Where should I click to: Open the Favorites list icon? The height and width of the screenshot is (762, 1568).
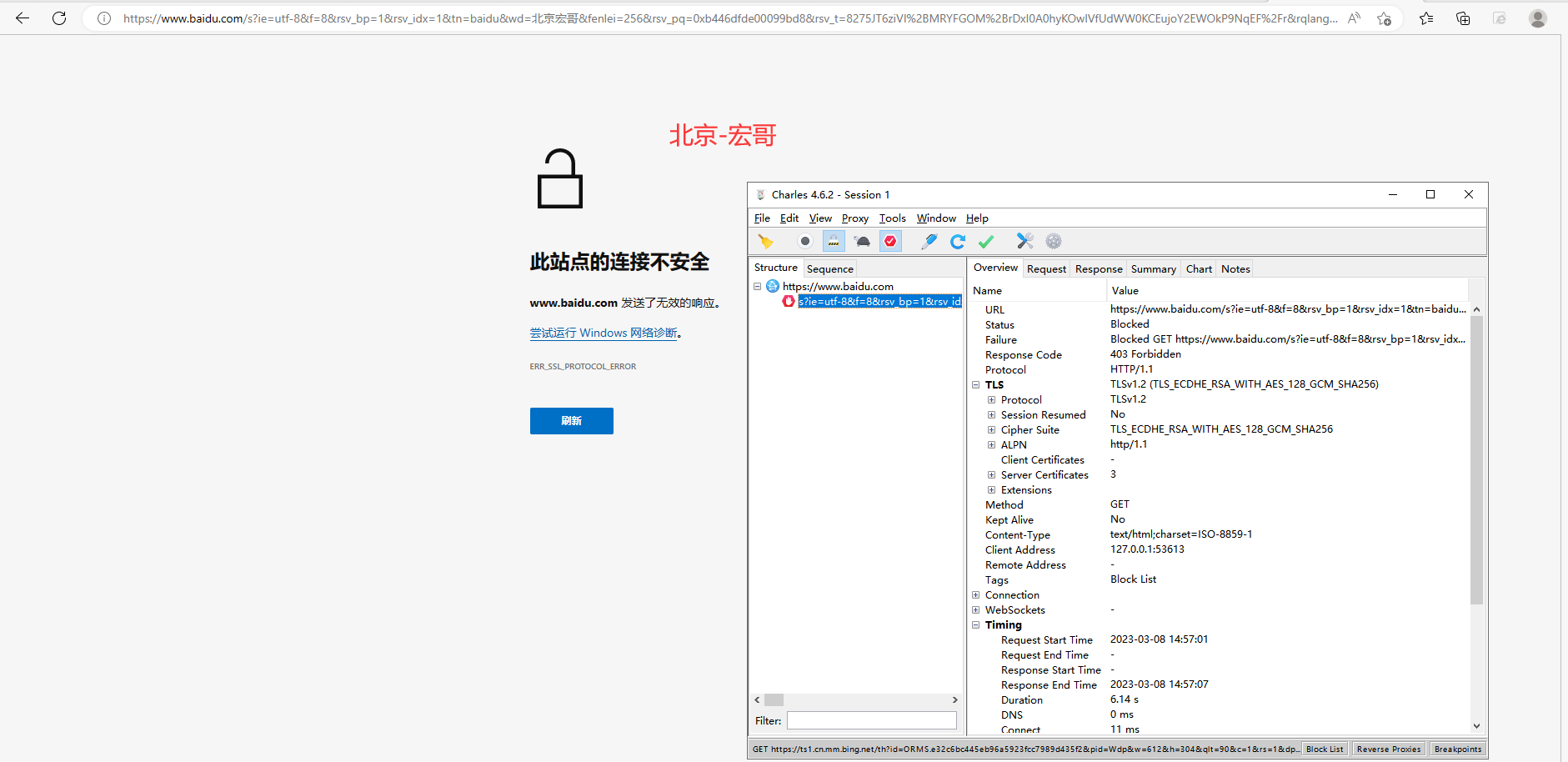(x=1426, y=18)
